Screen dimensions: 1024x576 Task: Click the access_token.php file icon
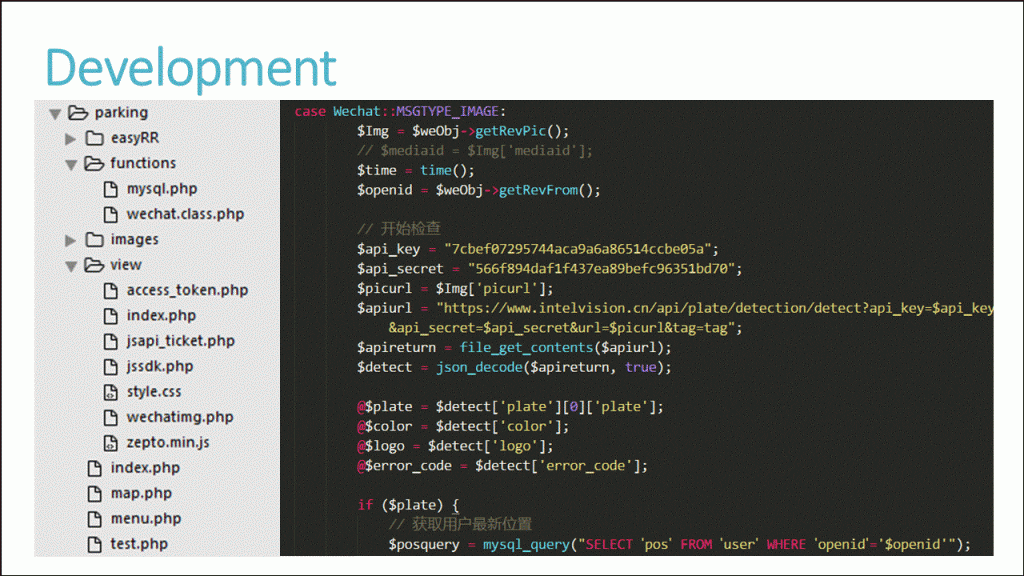pyautogui.click(x=110, y=291)
